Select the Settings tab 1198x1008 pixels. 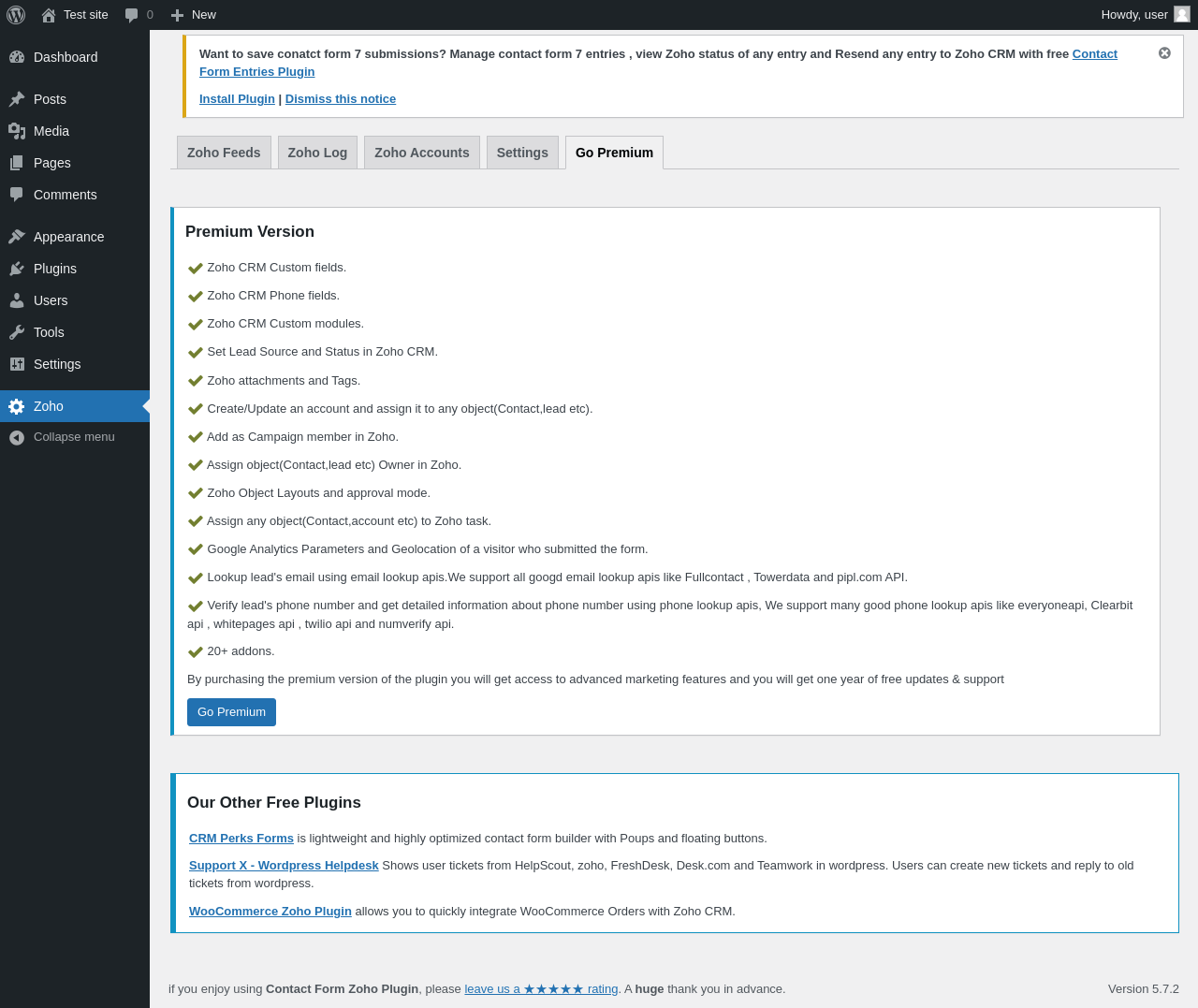click(522, 153)
